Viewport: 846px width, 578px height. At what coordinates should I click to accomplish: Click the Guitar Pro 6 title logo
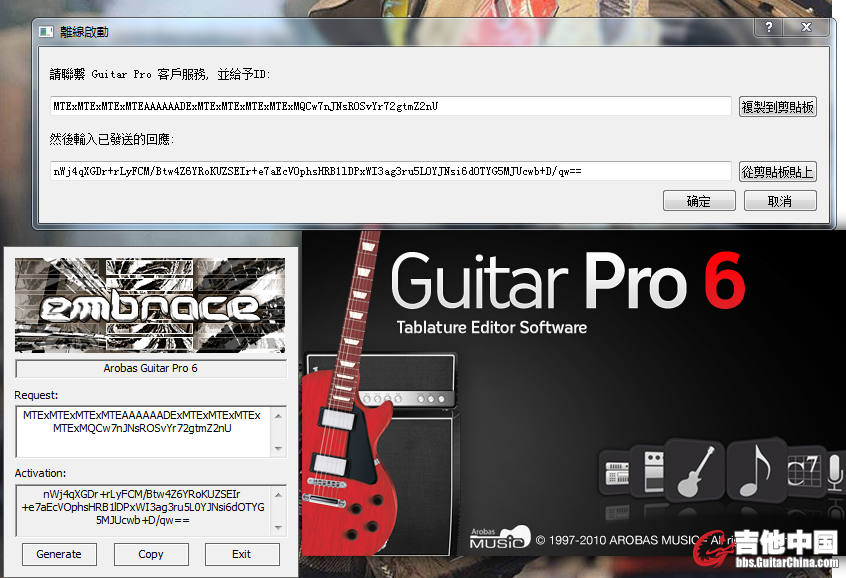568,282
